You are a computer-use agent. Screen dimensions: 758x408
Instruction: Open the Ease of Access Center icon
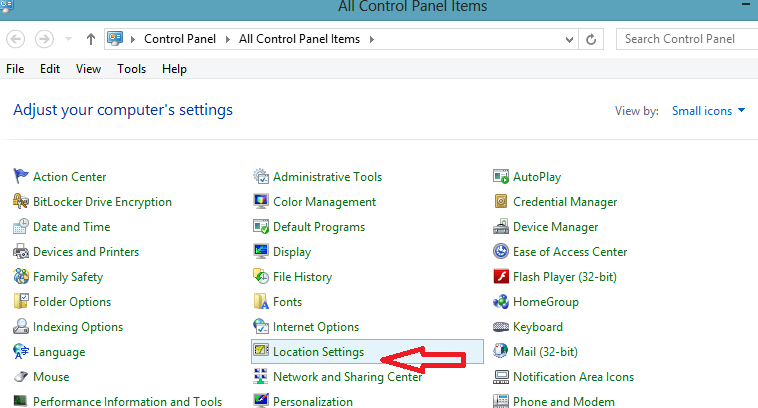(x=501, y=251)
